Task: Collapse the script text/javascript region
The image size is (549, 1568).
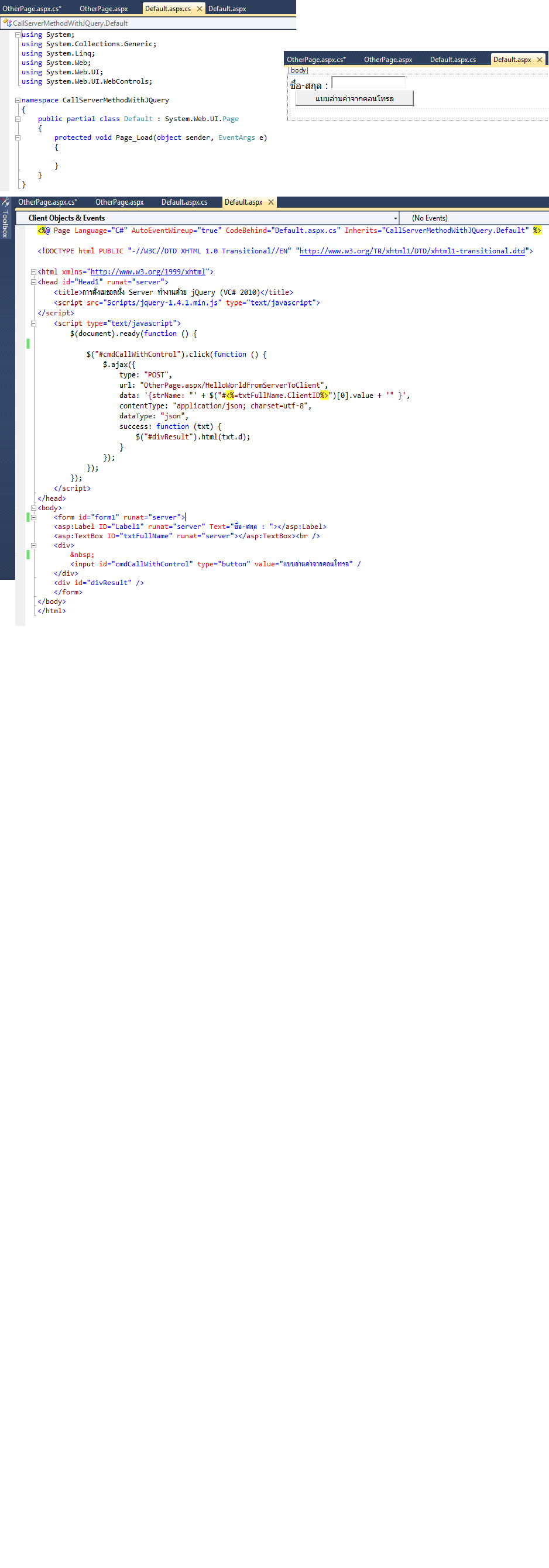Action: (x=33, y=323)
